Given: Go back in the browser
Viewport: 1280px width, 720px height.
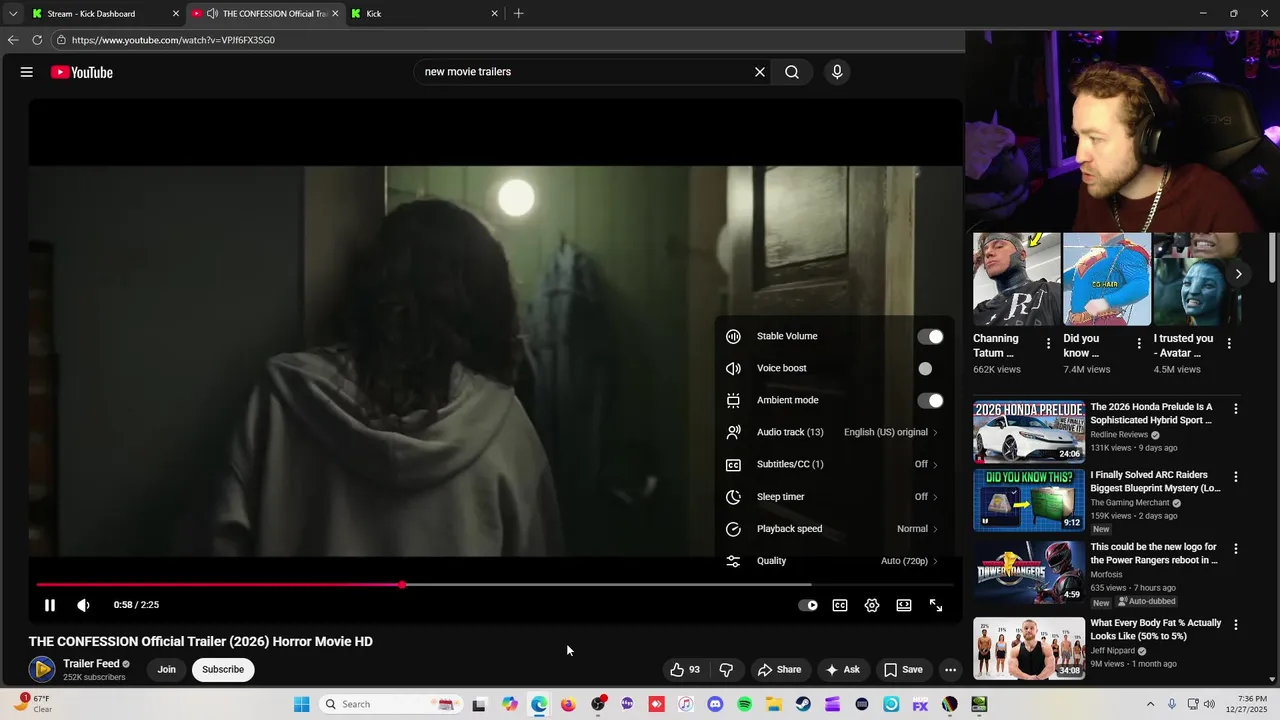Looking at the screenshot, I should (x=13, y=40).
